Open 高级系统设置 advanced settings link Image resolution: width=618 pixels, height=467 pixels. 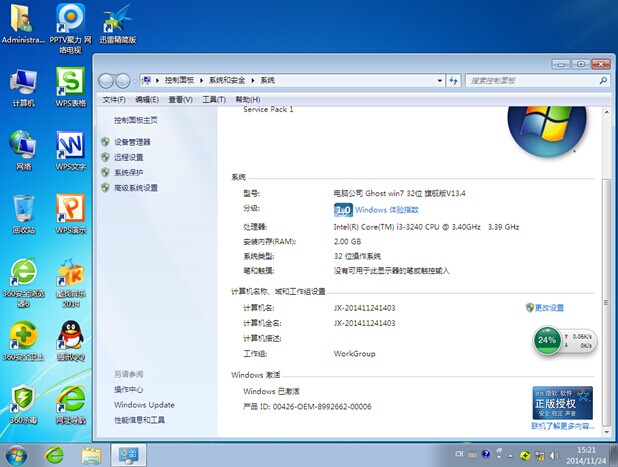[136, 188]
